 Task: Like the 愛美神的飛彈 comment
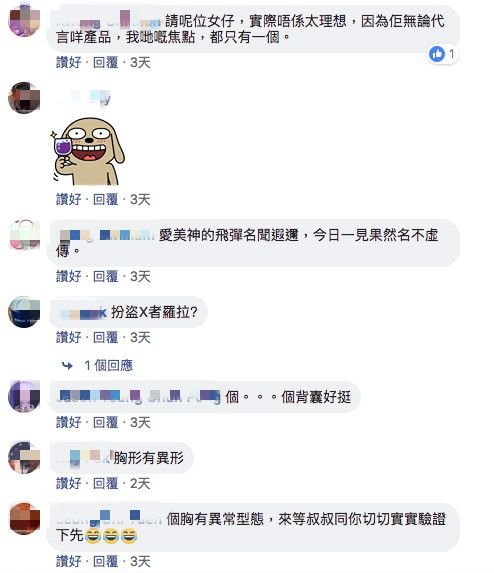tap(68, 276)
